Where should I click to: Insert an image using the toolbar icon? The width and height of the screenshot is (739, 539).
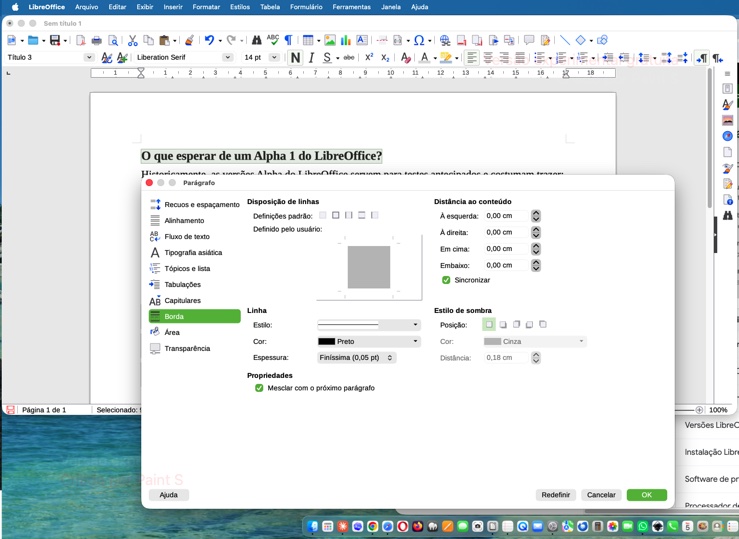click(x=330, y=41)
